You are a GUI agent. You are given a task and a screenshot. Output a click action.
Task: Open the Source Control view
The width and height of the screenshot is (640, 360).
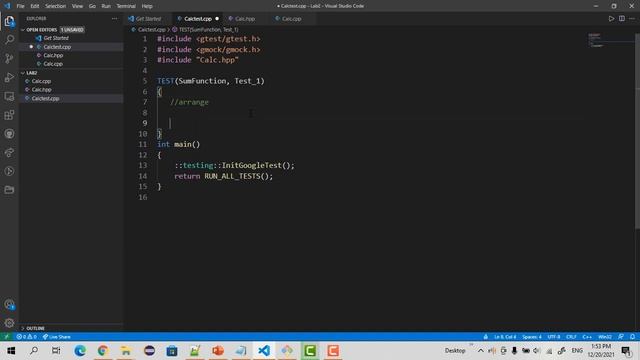[x=9, y=58]
